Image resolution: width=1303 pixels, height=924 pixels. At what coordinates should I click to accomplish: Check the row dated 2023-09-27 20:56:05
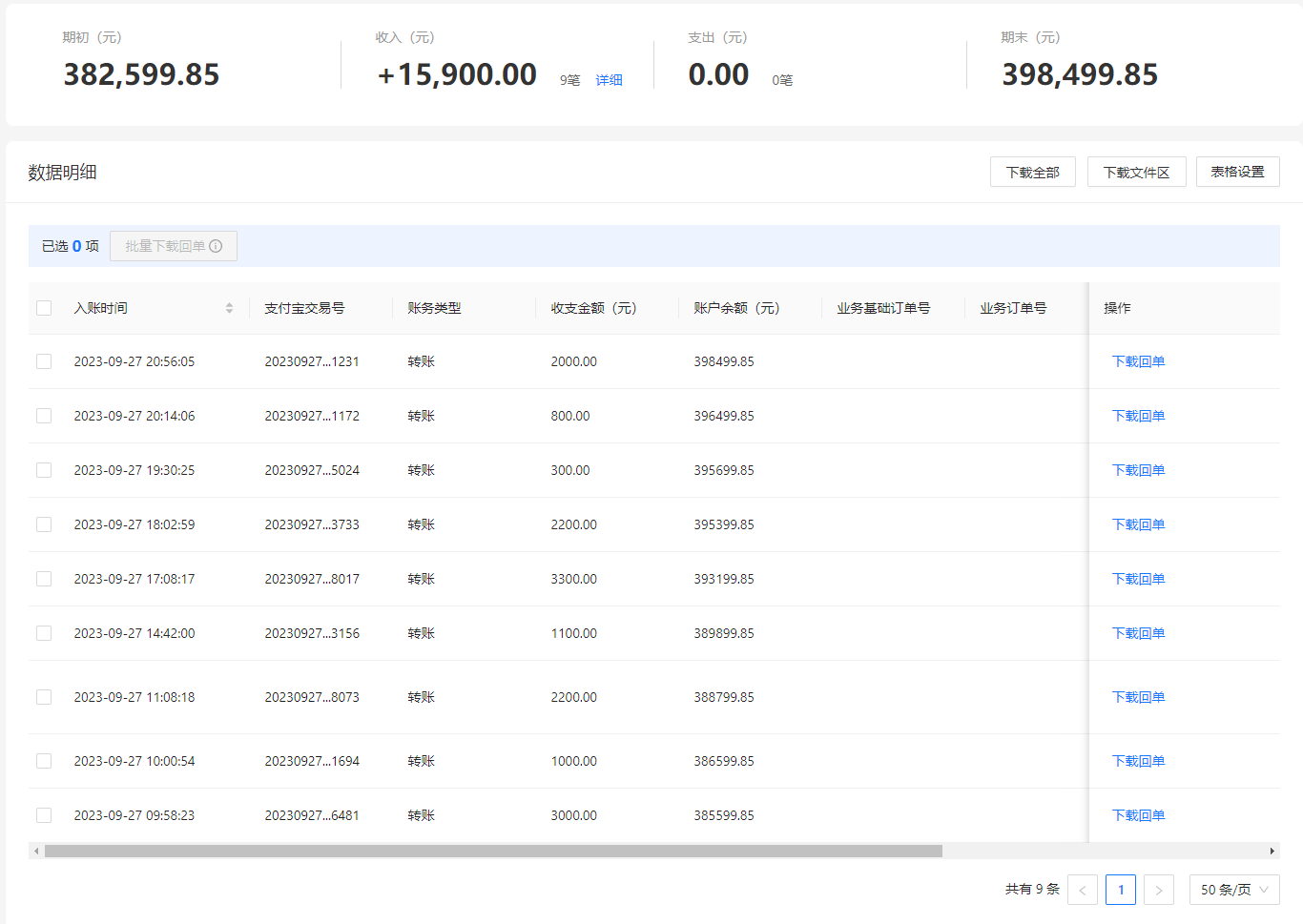(x=44, y=361)
